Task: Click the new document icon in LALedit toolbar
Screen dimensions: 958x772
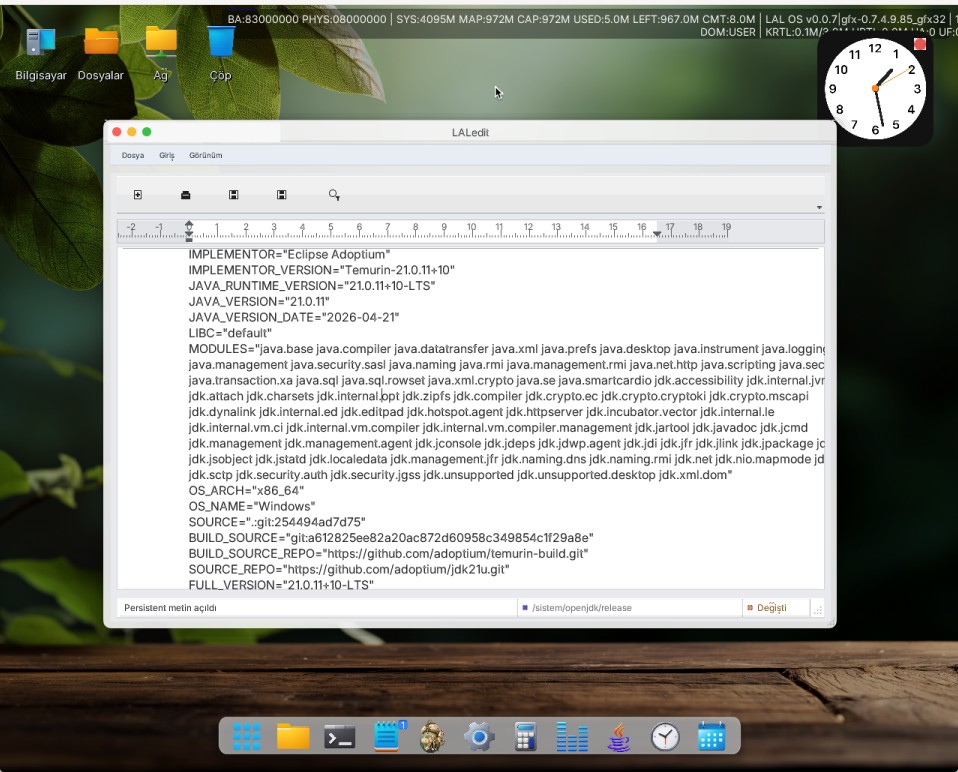Action: tap(137, 195)
